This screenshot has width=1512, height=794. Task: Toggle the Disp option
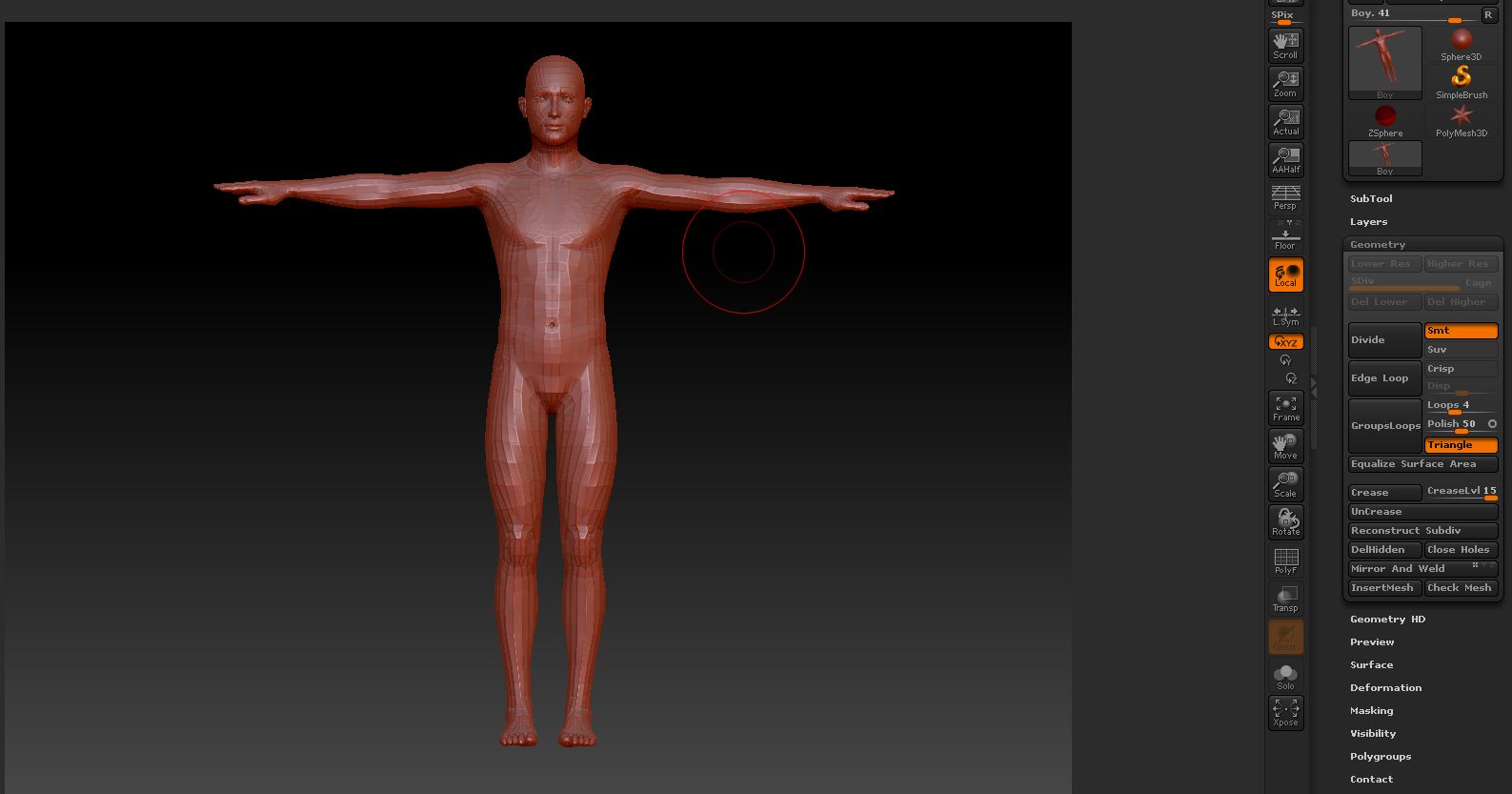1461,386
